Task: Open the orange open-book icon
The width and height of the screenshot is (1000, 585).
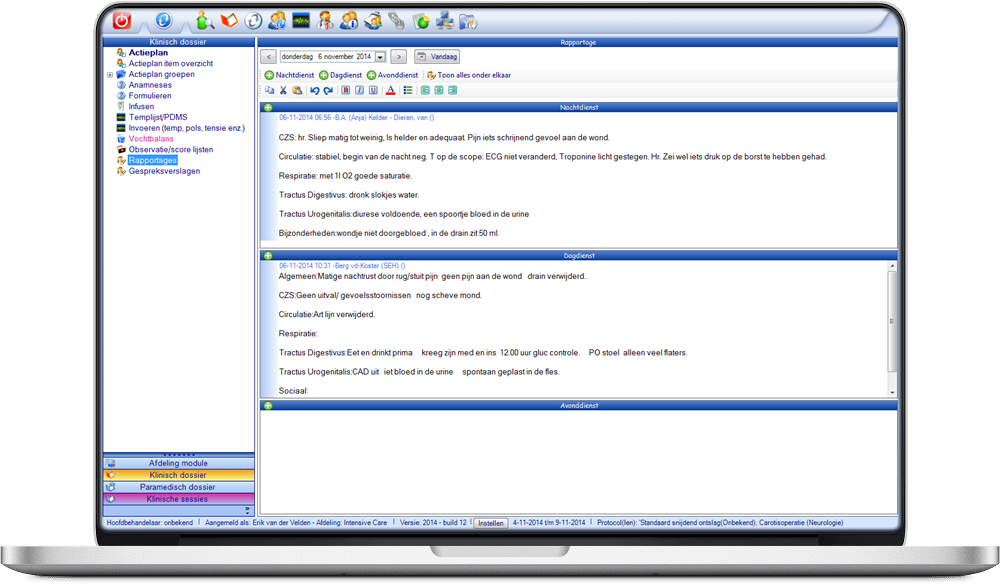Action: 229,21
